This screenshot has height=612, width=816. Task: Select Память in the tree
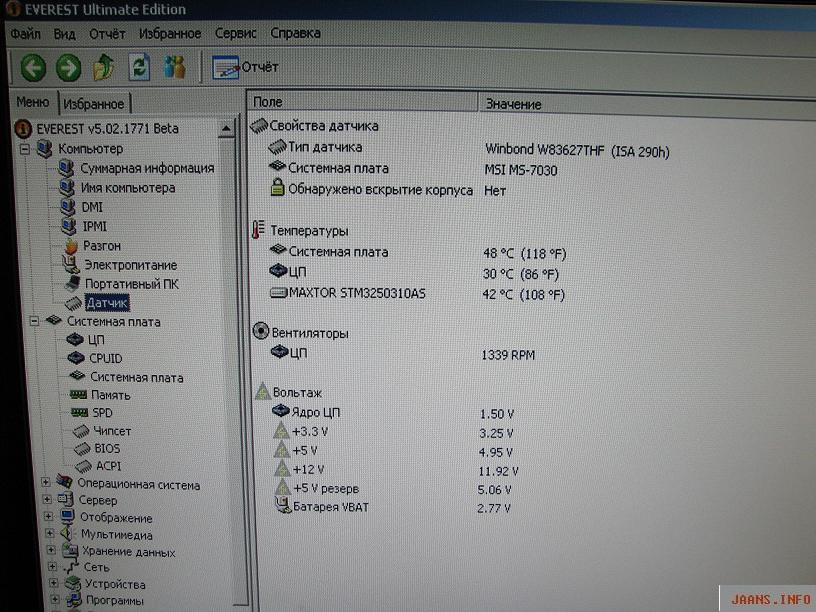(x=110, y=395)
